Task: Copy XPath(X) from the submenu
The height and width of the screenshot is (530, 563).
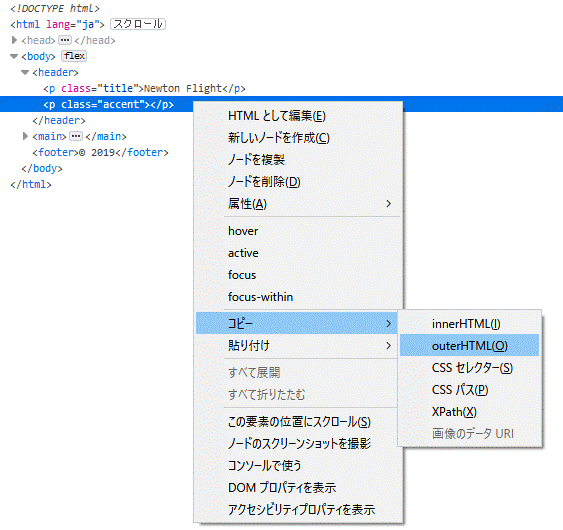Action: click(469, 412)
